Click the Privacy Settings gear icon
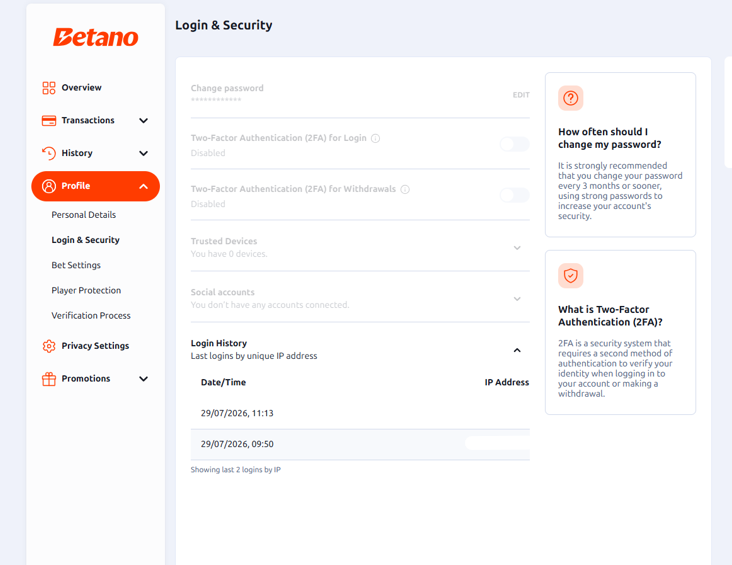732x565 pixels. (49, 346)
